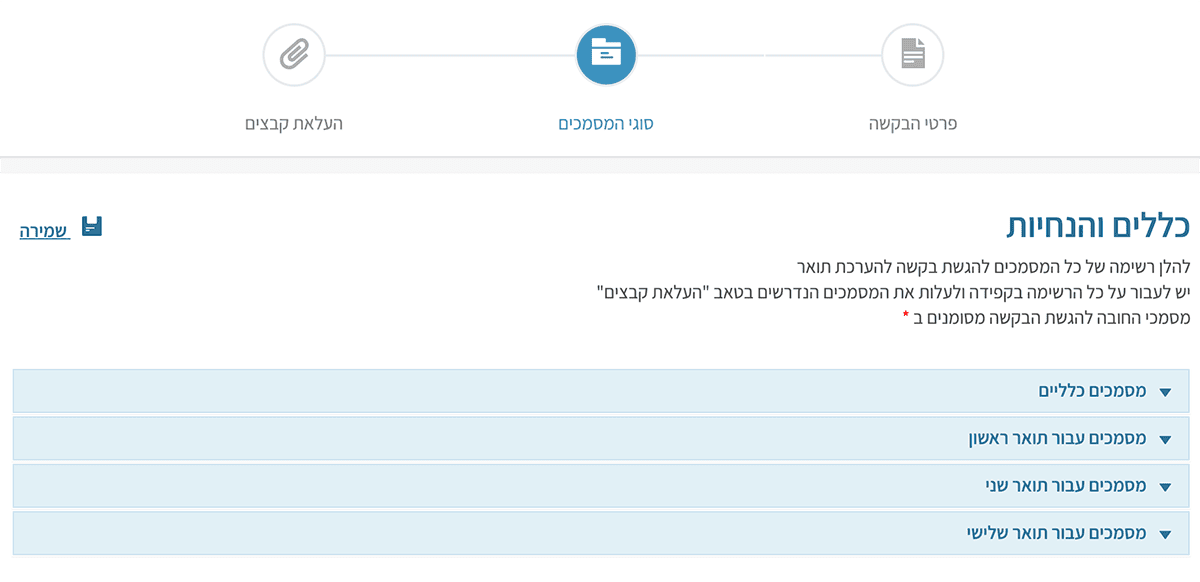This screenshot has height=582, width=1200.
Task: Click the blue folder icon for document types
Action: [606, 55]
